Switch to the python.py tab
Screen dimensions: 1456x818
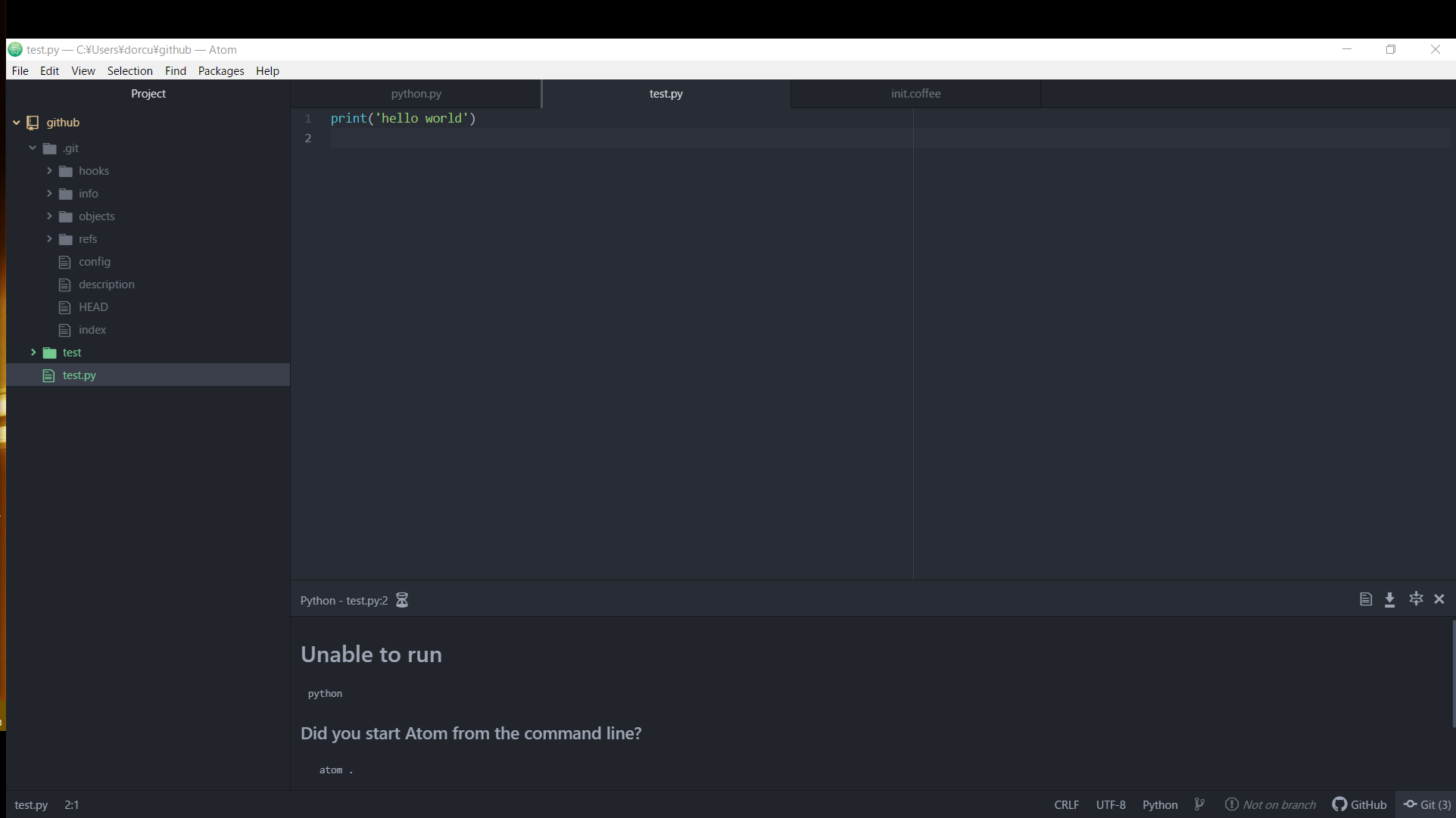coord(416,94)
